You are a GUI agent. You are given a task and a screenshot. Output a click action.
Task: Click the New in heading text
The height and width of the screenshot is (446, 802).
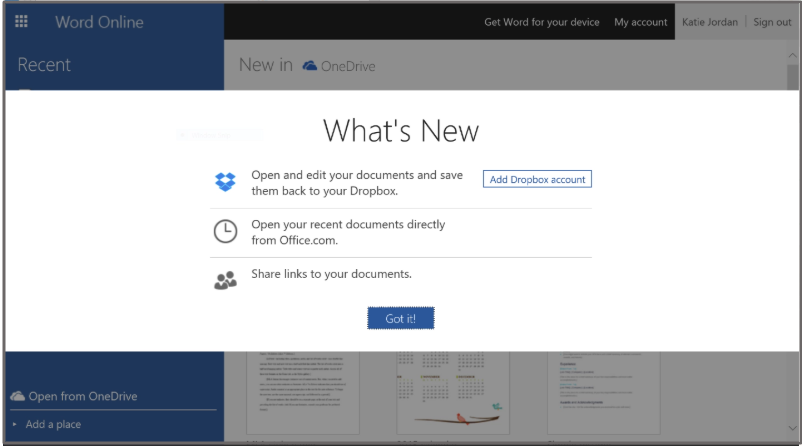click(x=265, y=65)
